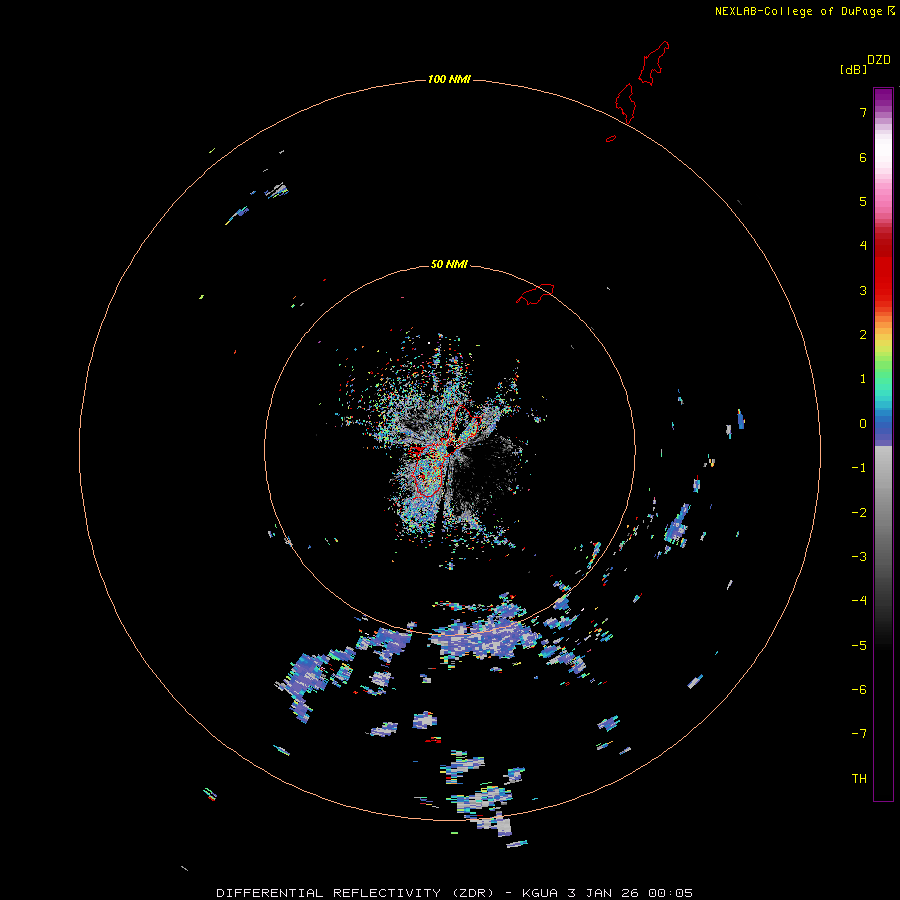Click the -1 value on the dB scale

pyautogui.click(x=859, y=468)
